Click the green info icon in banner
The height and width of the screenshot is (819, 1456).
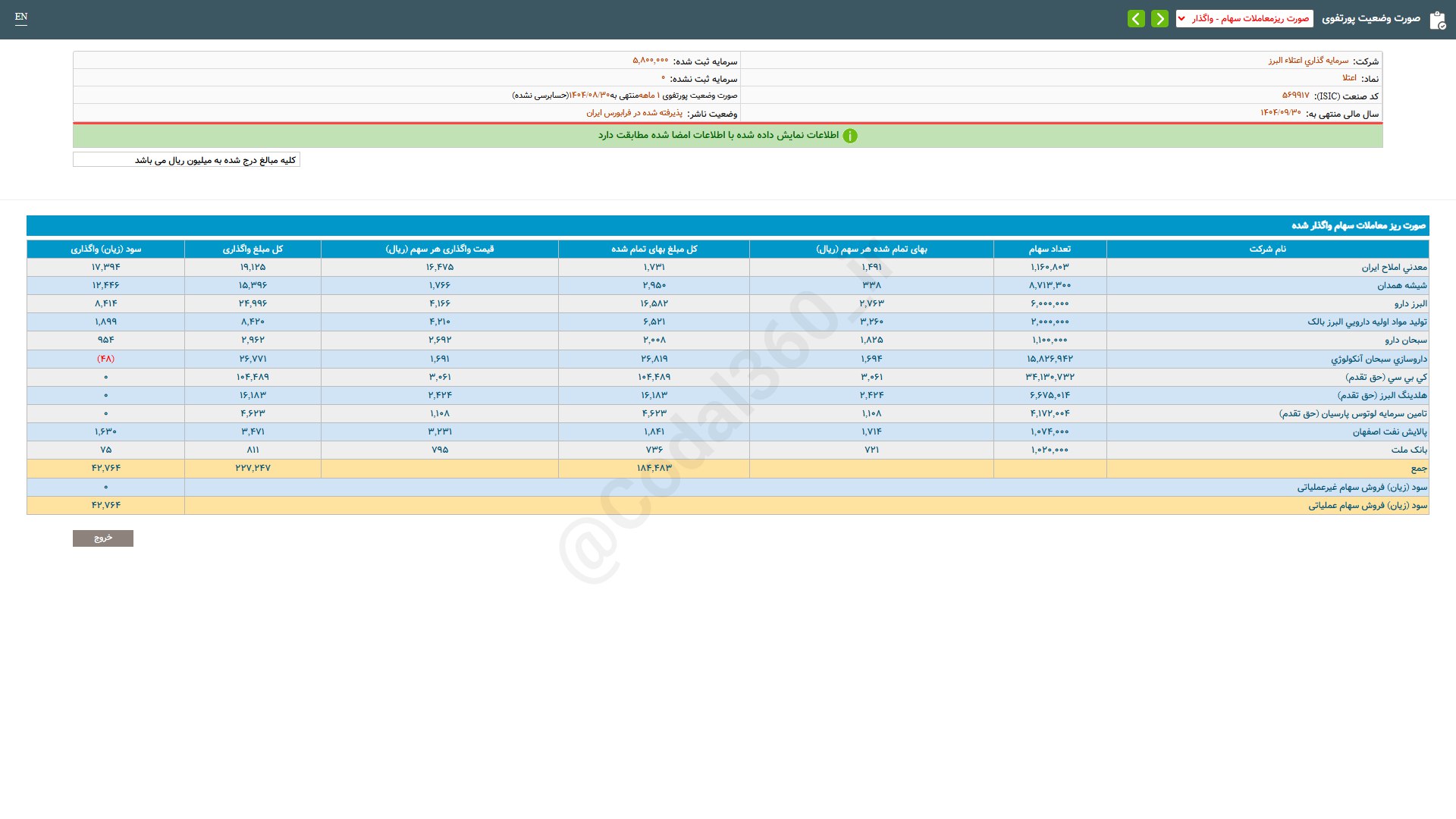850,136
